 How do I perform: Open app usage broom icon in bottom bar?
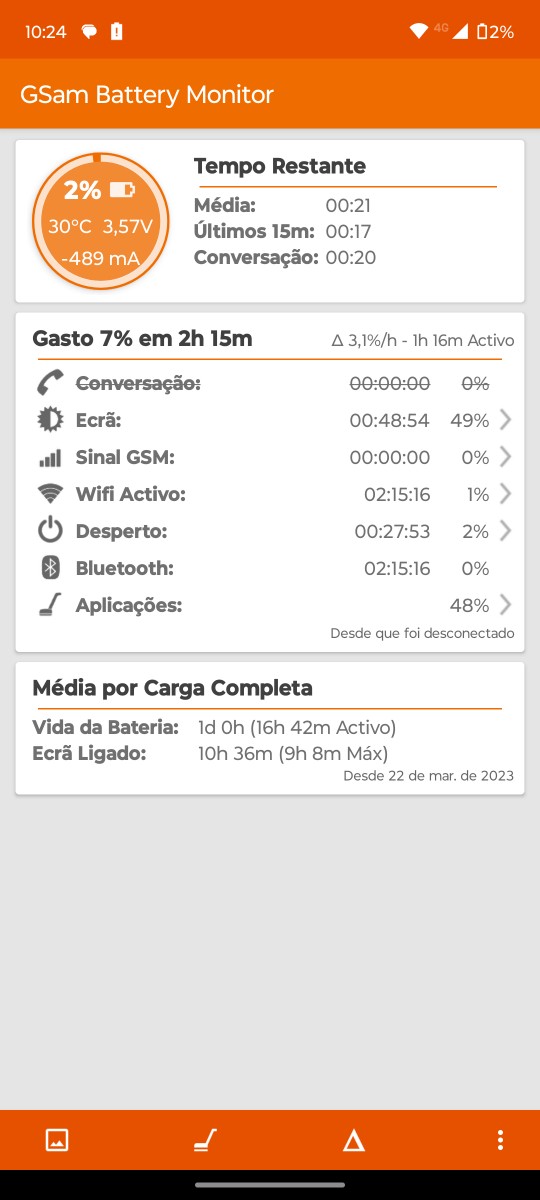pos(204,1140)
